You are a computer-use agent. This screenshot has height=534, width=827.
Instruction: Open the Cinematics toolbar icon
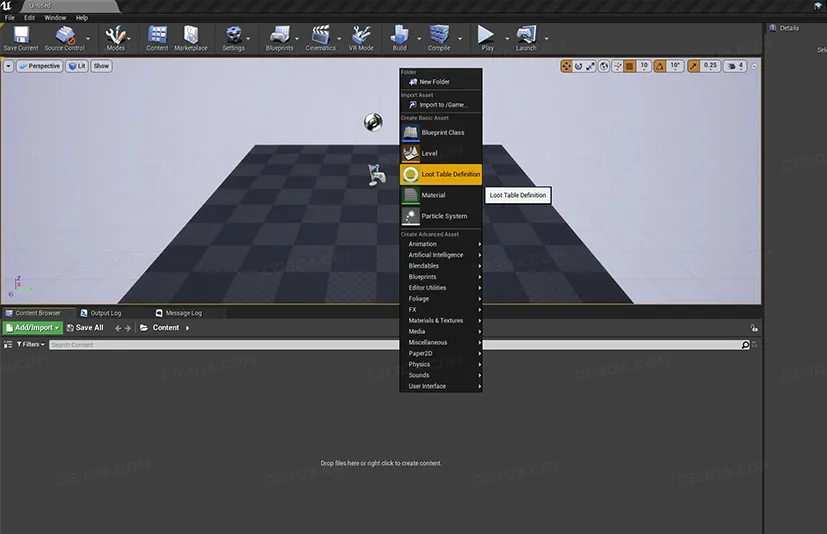click(321, 38)
